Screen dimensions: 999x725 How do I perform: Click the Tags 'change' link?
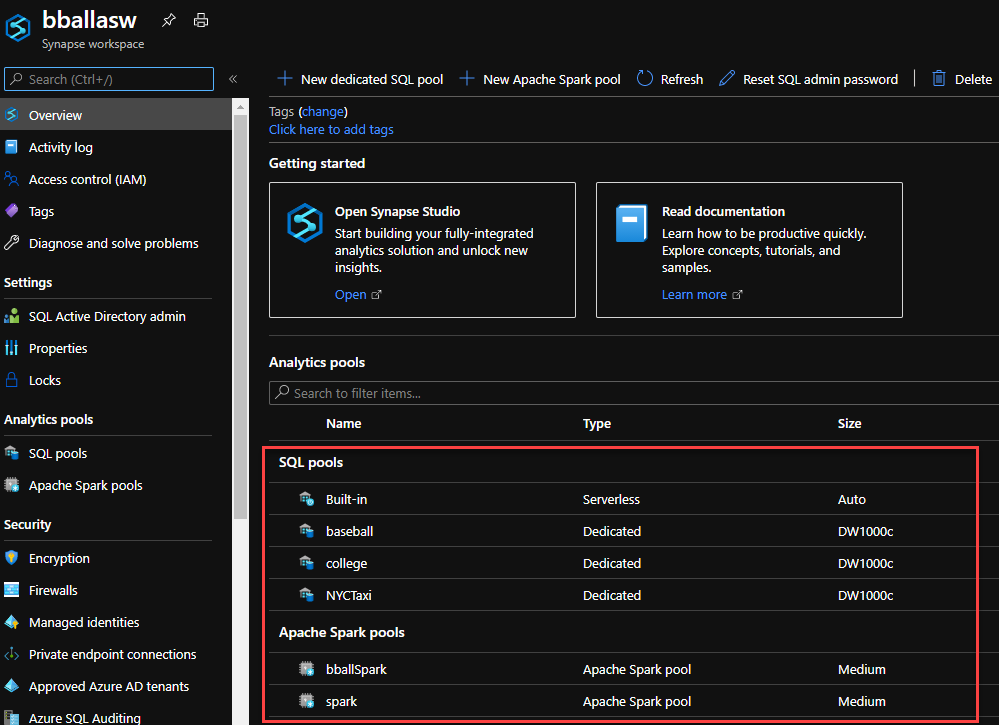(x=323, y=111)
